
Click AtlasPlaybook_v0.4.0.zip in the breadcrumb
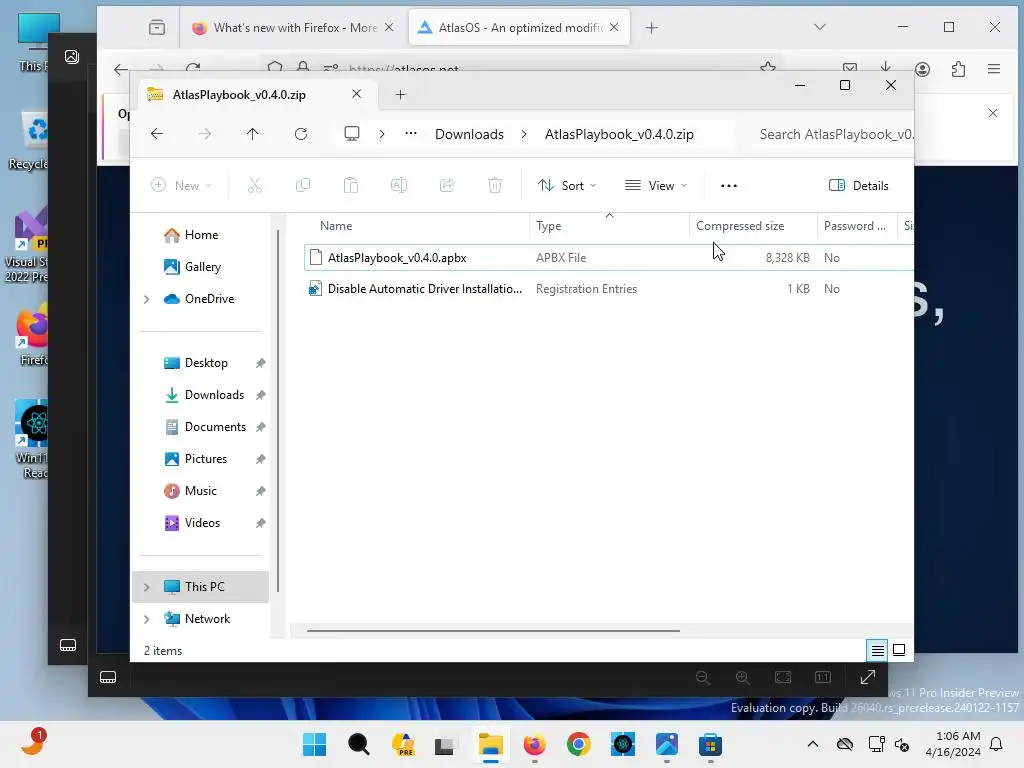pos(619,134)
